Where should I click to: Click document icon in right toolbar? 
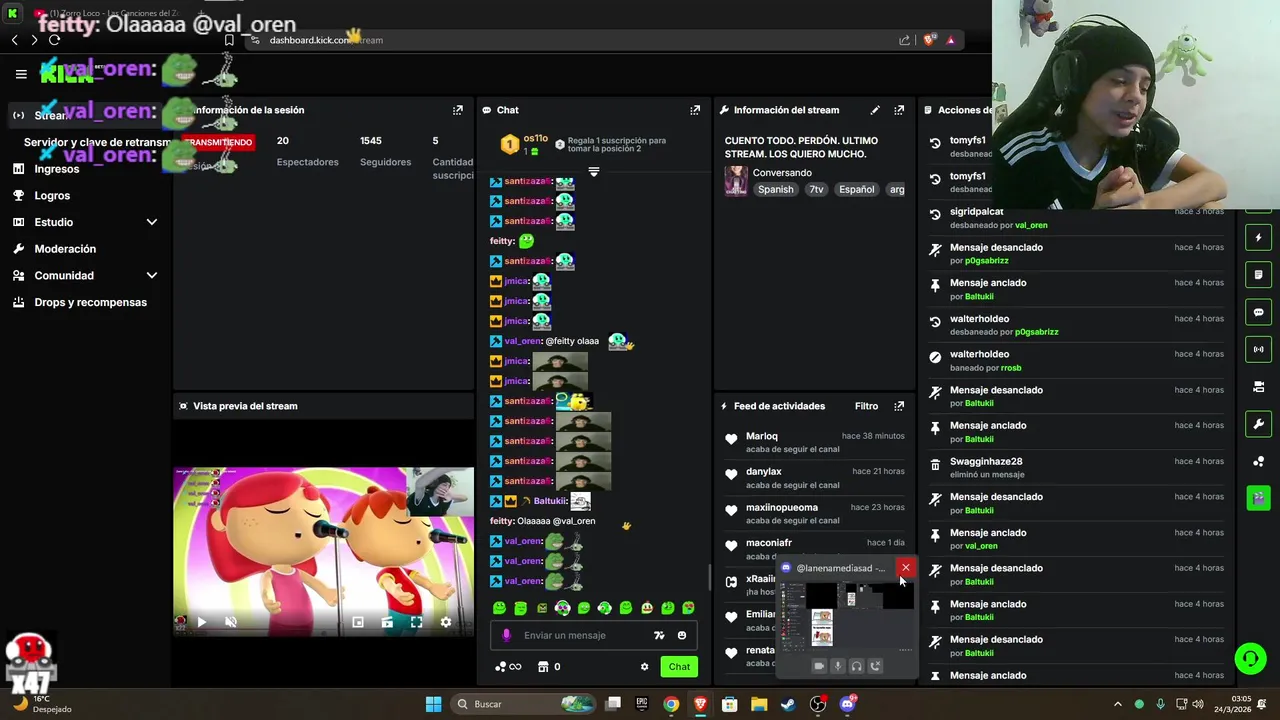(1258, 275)
